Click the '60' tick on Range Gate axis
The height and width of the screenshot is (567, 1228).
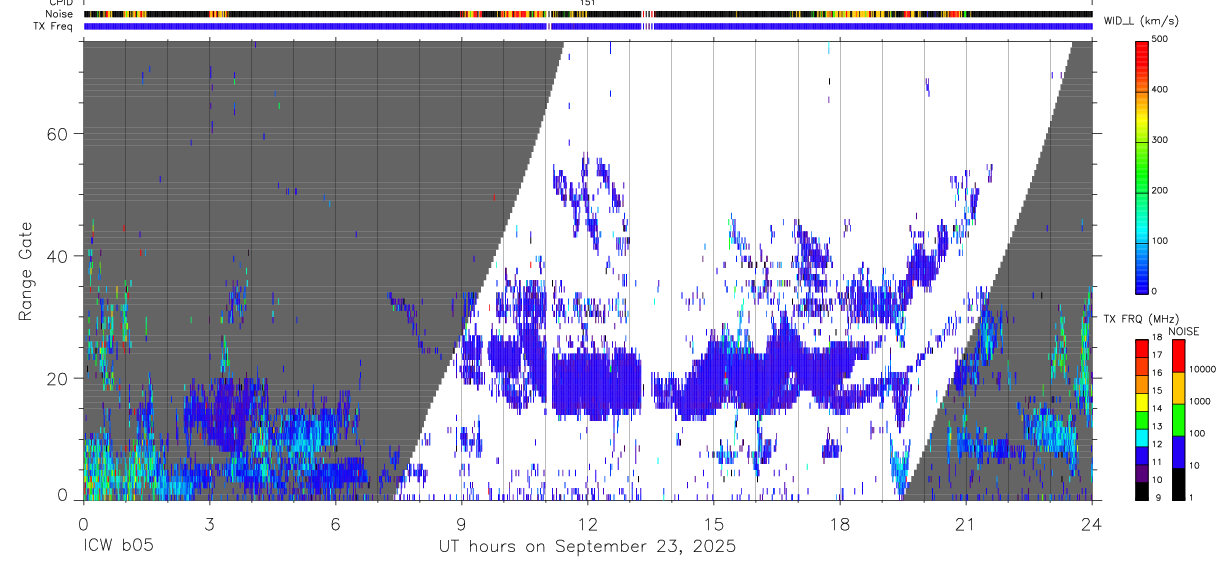pos(59,134)
